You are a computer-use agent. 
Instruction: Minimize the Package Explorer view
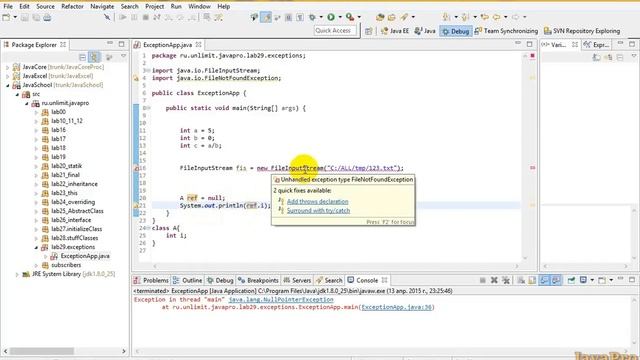tap(110, 43)
